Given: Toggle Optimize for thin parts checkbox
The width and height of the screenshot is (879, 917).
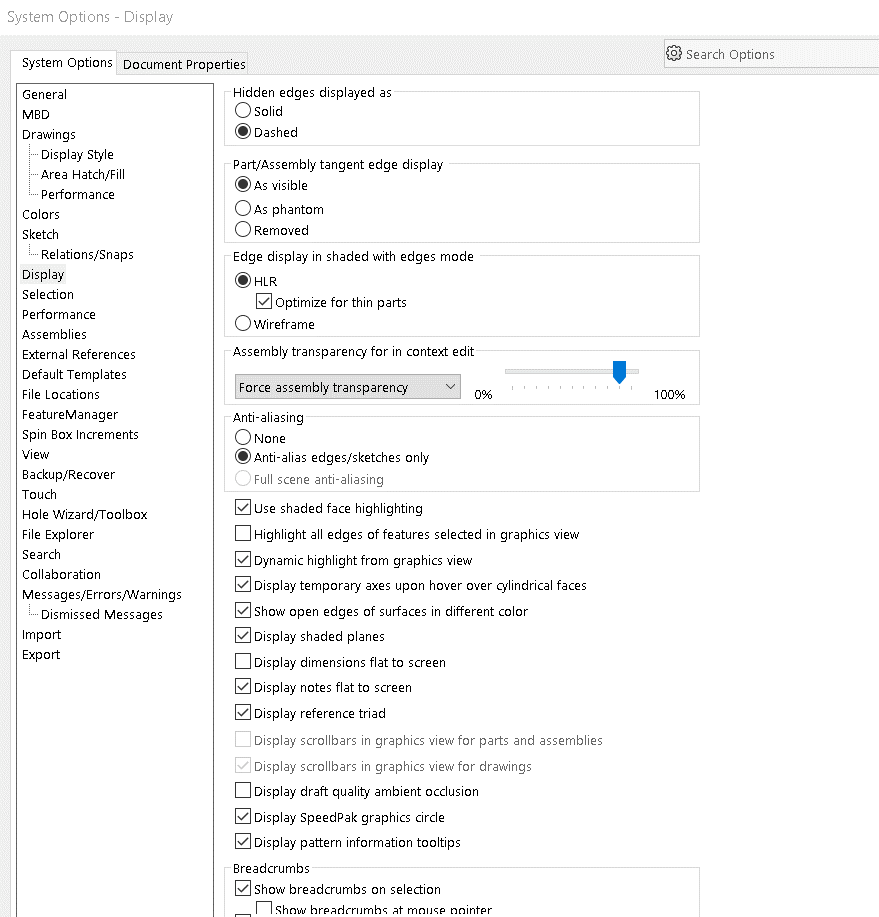Looking at the screenshot, I should point(264,302).
